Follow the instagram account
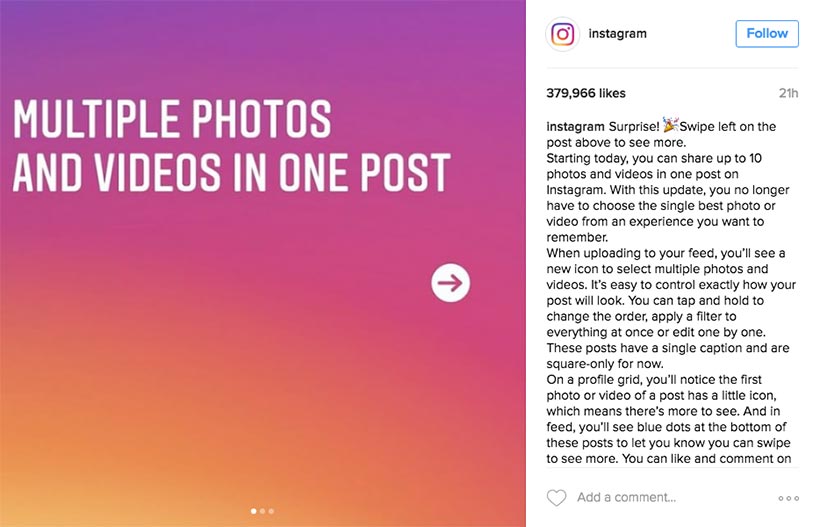 (767, 33)
